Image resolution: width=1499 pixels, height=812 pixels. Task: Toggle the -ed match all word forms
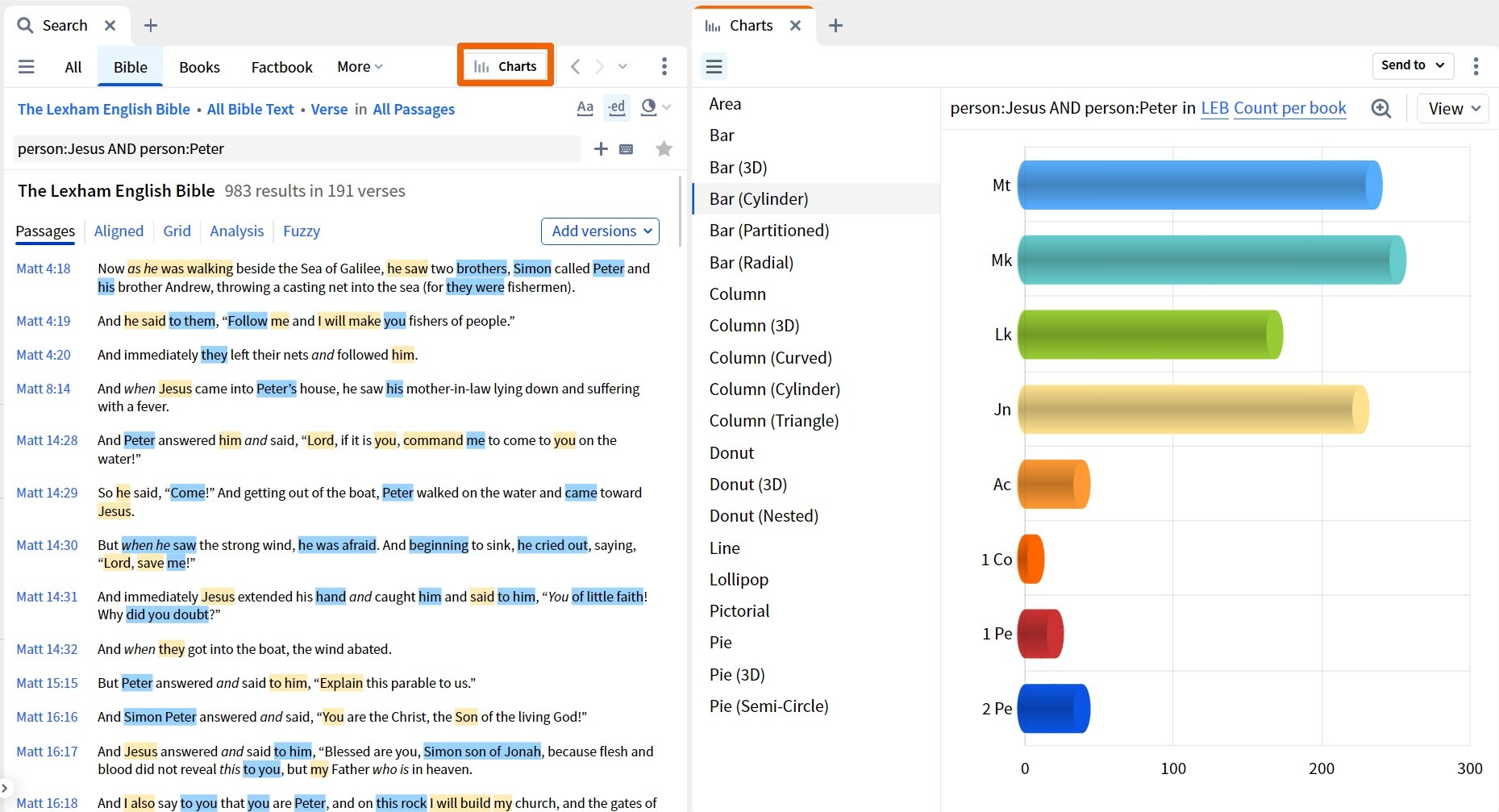[x=617, y=107]
